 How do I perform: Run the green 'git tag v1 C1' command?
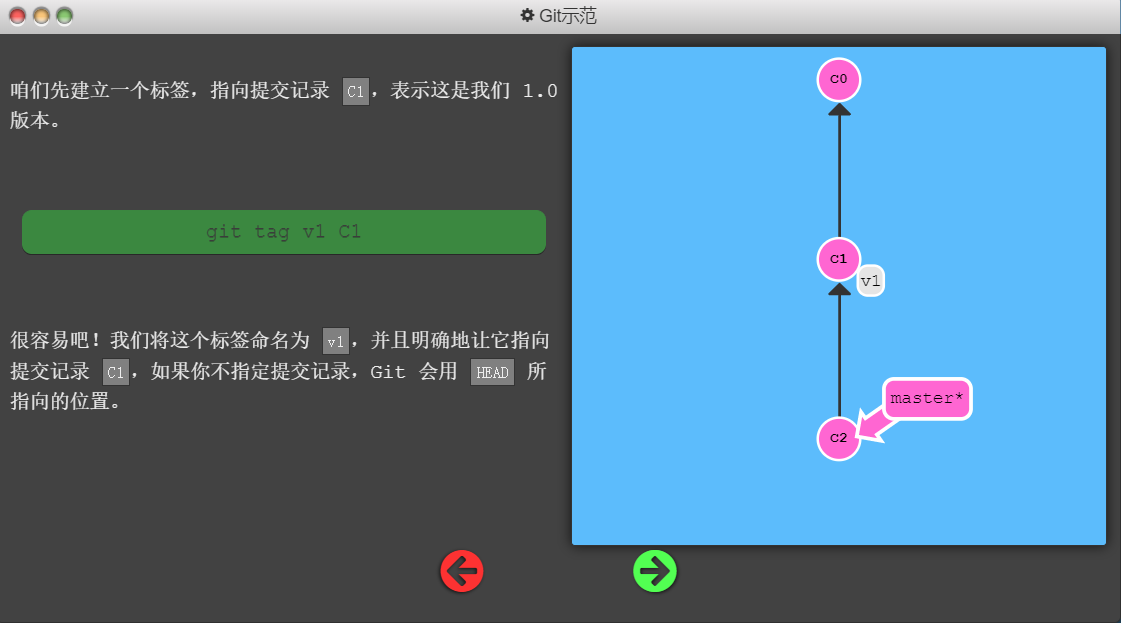pos(284,232)
